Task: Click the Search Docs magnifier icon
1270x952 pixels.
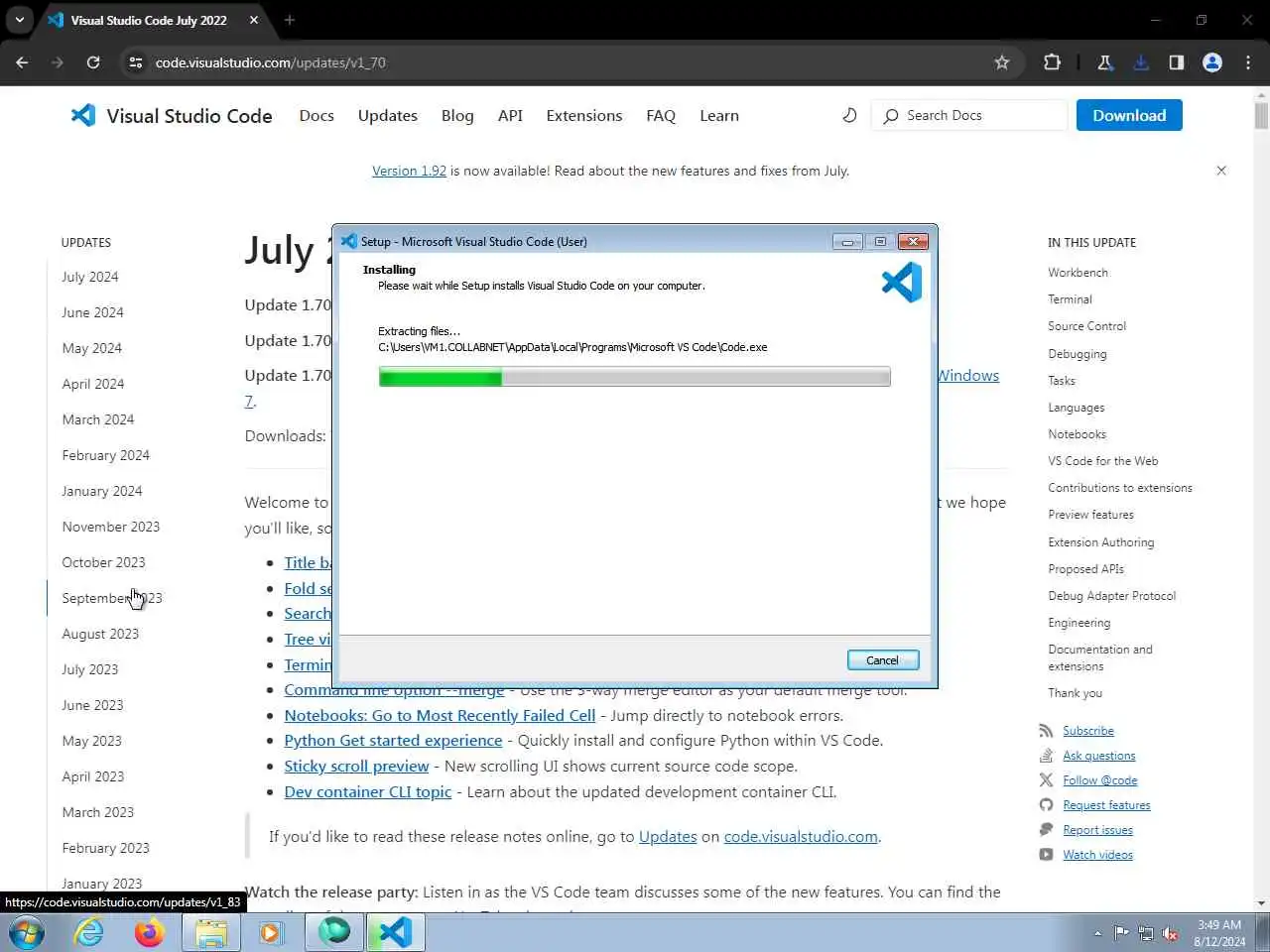Action: 891,116
